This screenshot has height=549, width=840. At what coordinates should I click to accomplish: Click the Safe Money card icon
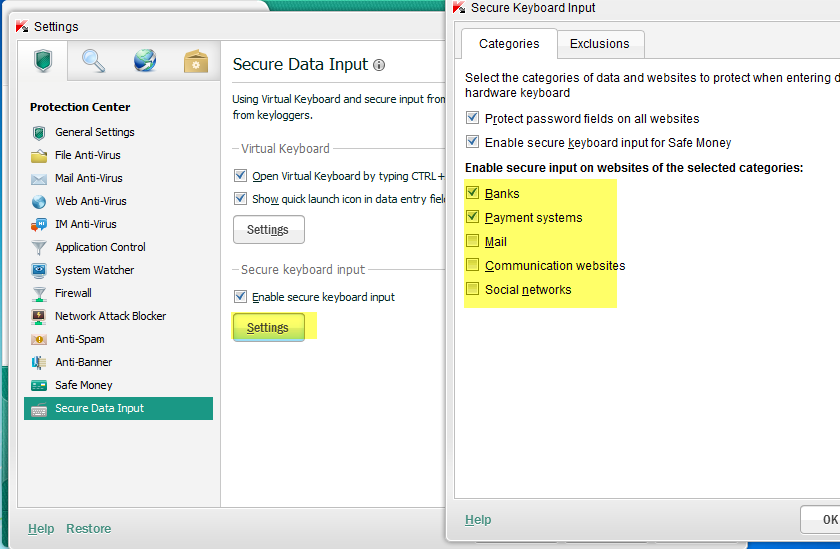point(39,386)
